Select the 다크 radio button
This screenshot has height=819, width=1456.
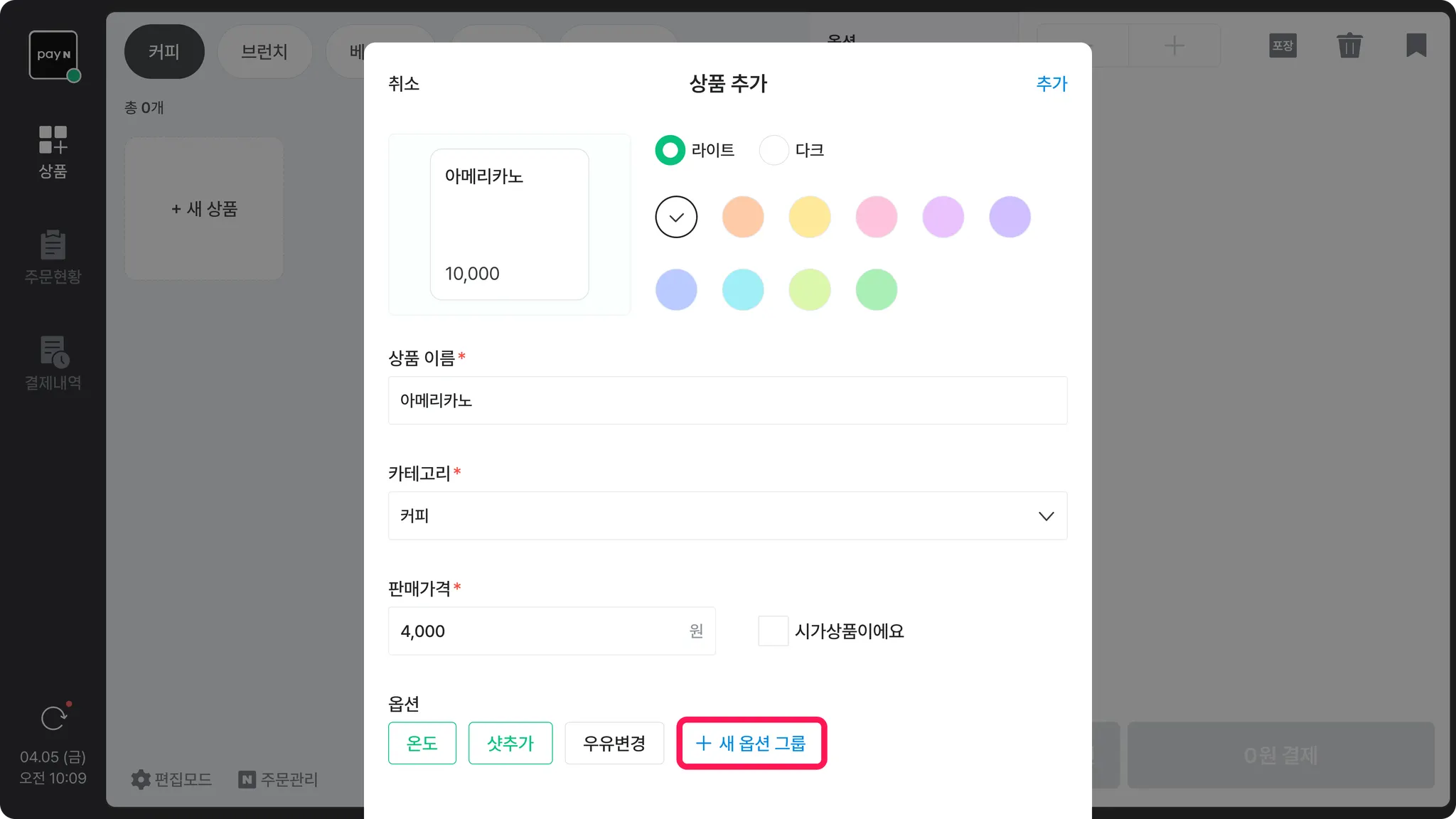773,150
